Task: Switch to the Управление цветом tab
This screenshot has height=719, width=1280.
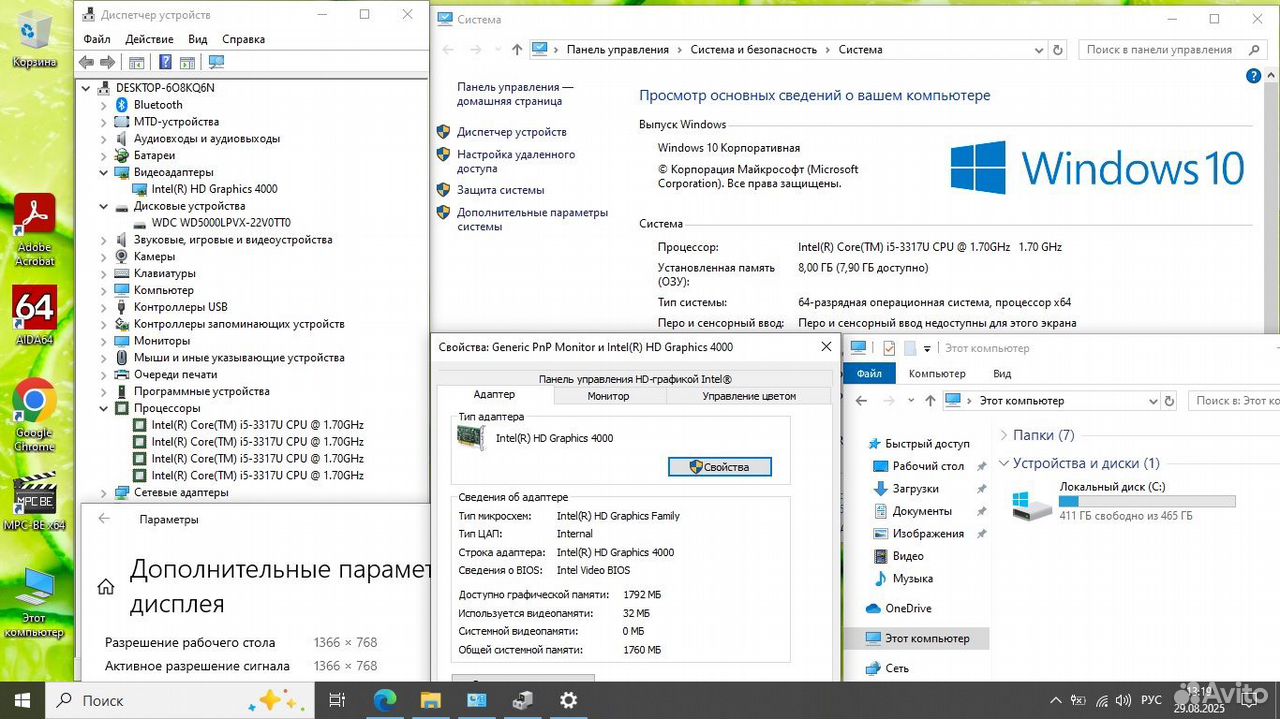Action: click(x=749, y=396)
